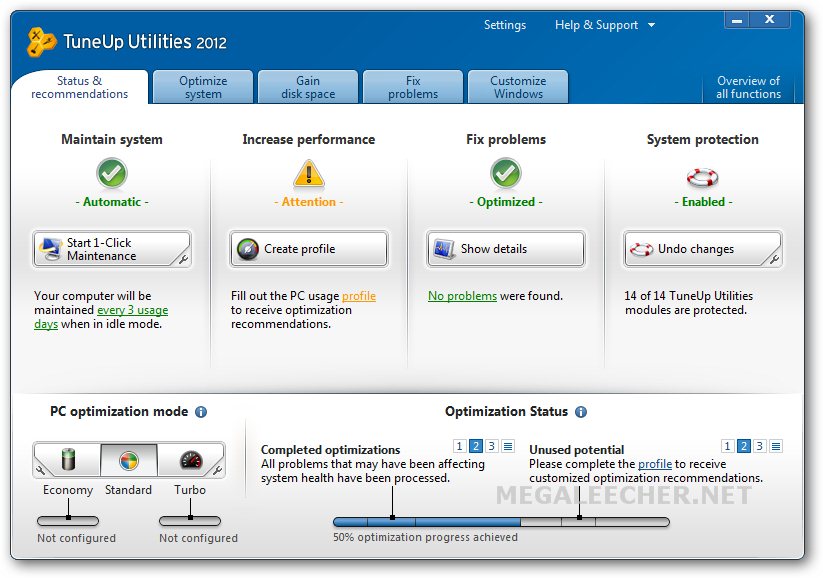Open the Customize Windows tab
Screen dimensions: 823x578
[x=518, y=87]
